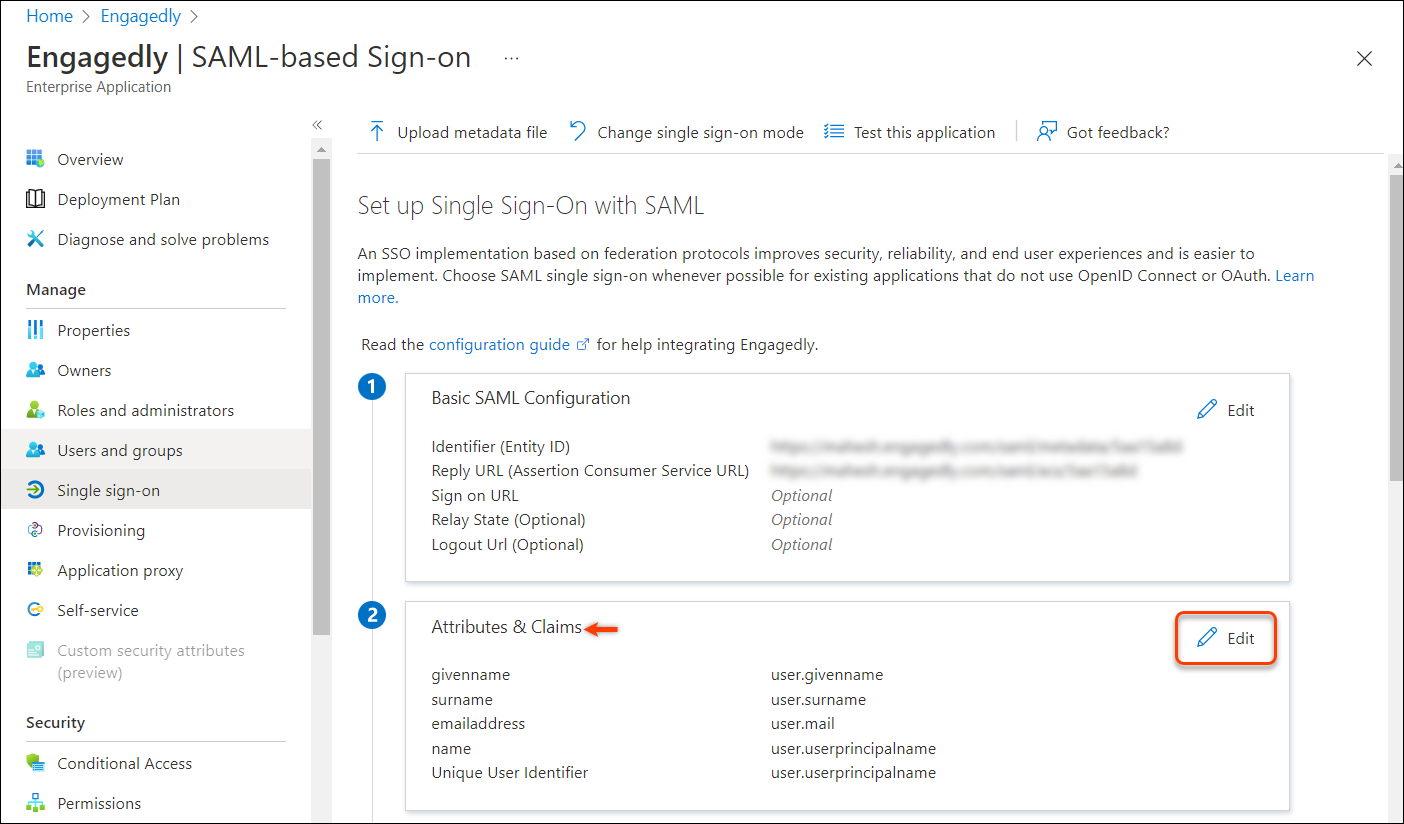Click the user.surname value

[x=818, y=700]
